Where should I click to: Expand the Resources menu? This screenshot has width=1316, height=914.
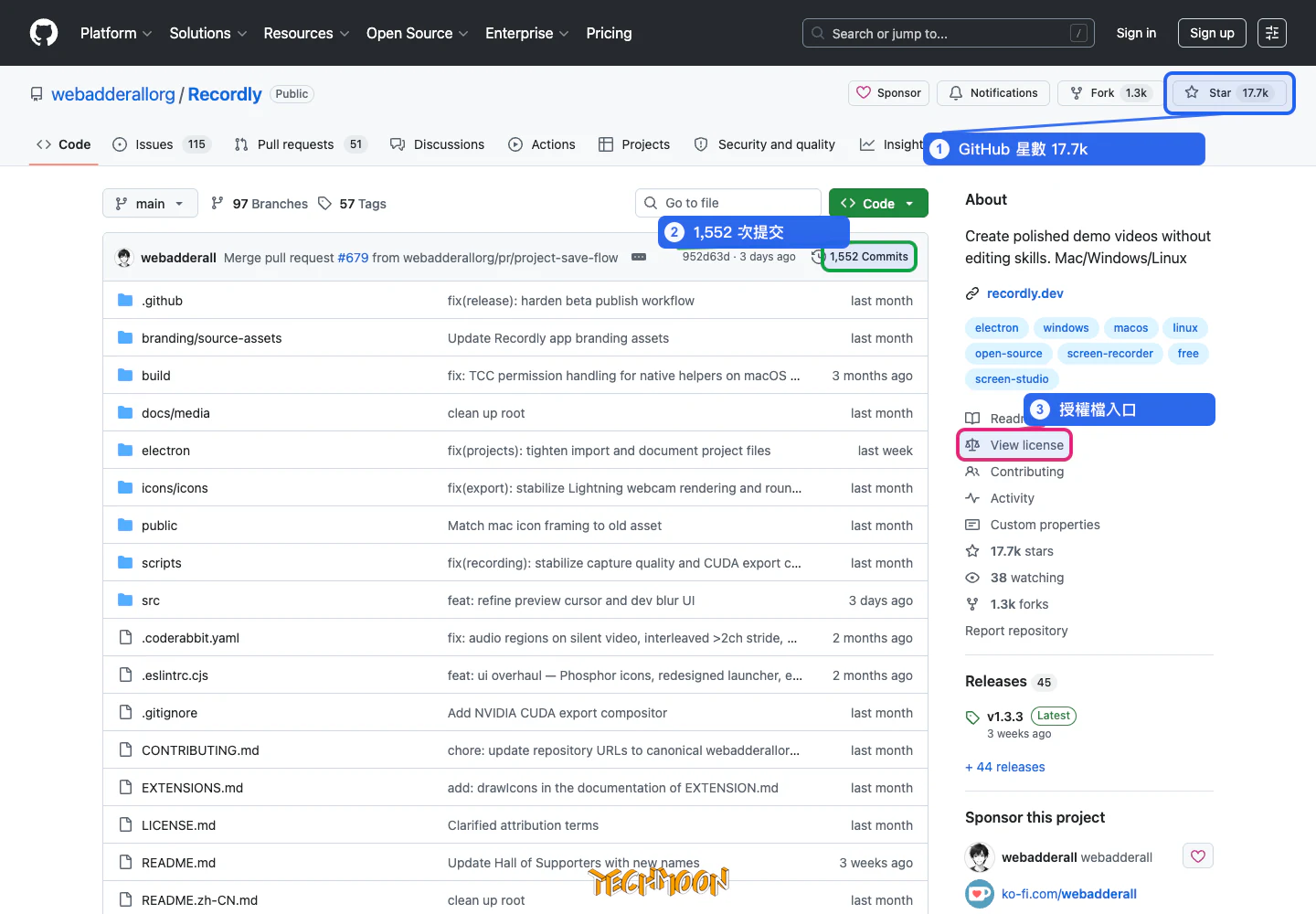[x=306, y=33]
